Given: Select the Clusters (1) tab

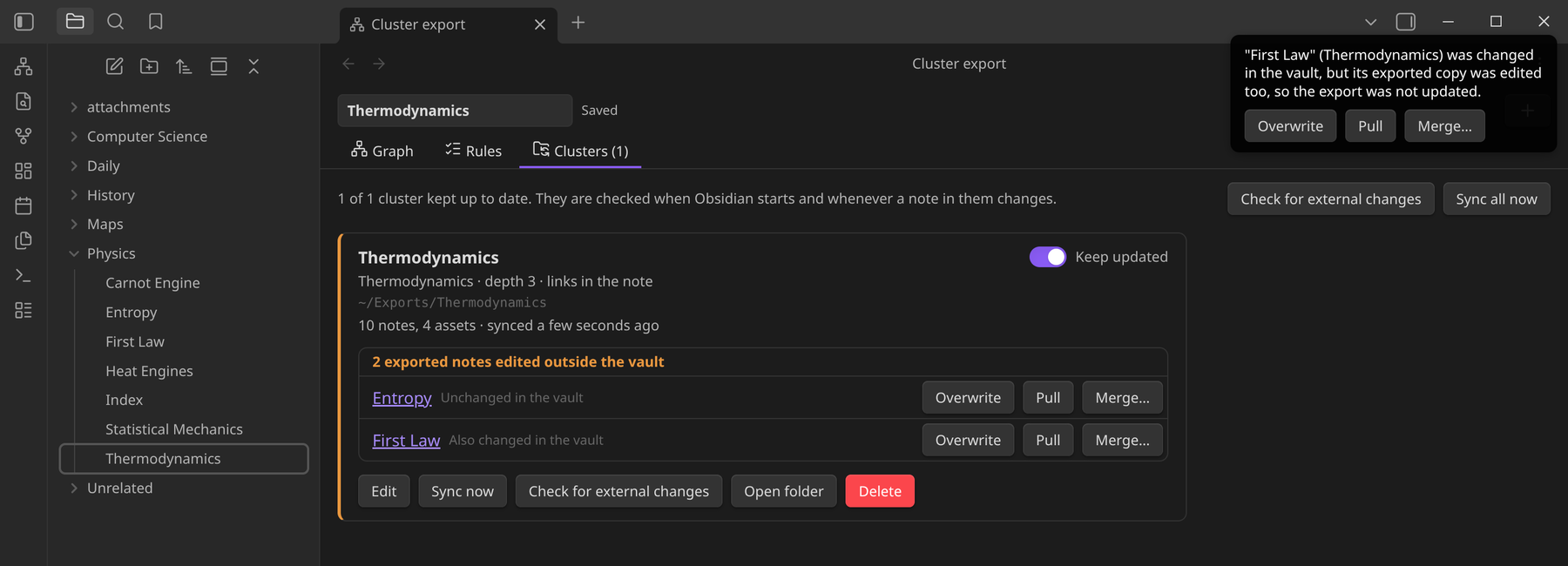Looking at the screenshot, I should point(580,151).
